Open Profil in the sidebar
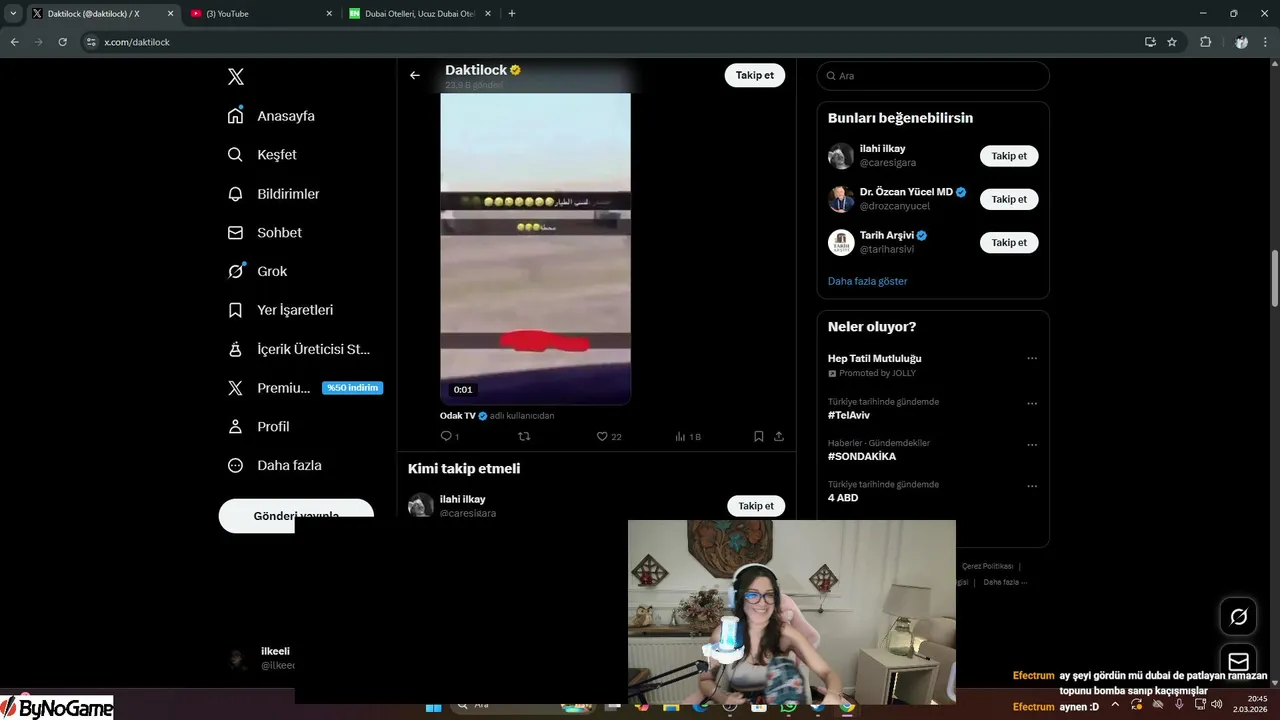The width and height of the screenshot is (1280, 720). [x=259, y=426]
